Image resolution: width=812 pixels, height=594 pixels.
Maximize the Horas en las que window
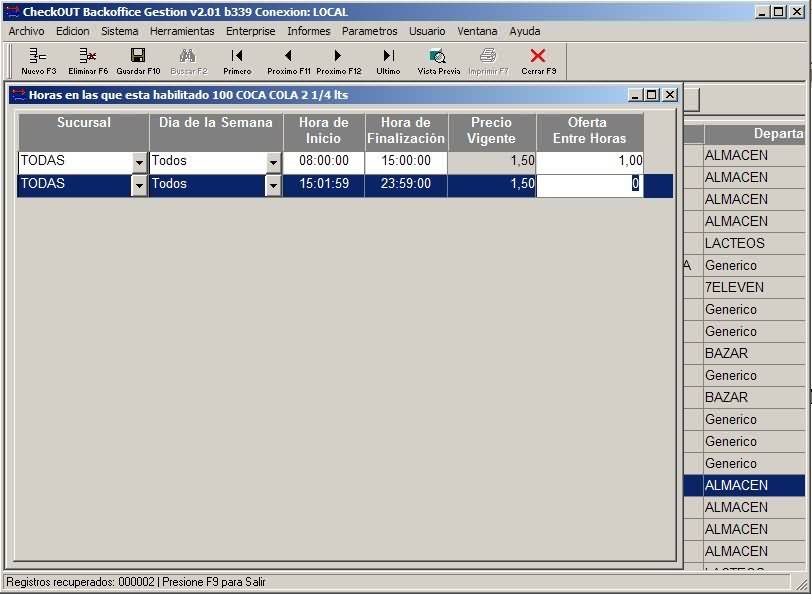[651, 95]
